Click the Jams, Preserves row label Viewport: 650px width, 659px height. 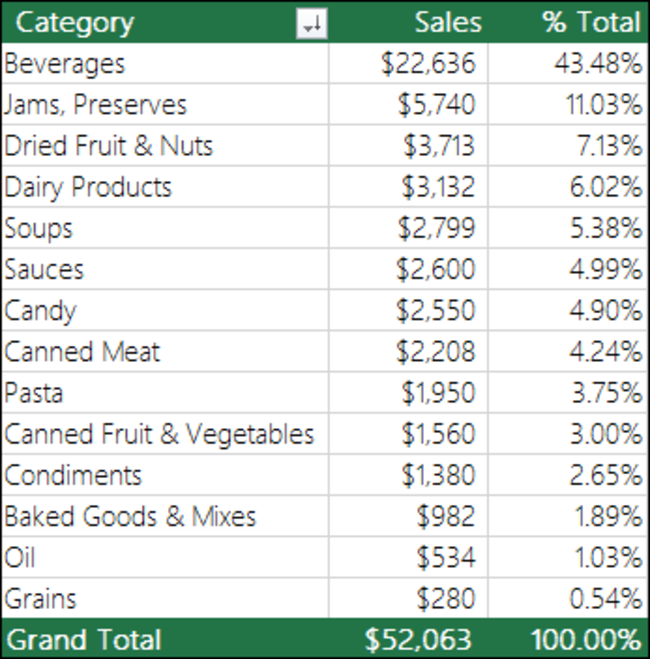click(x=95, y=105)
